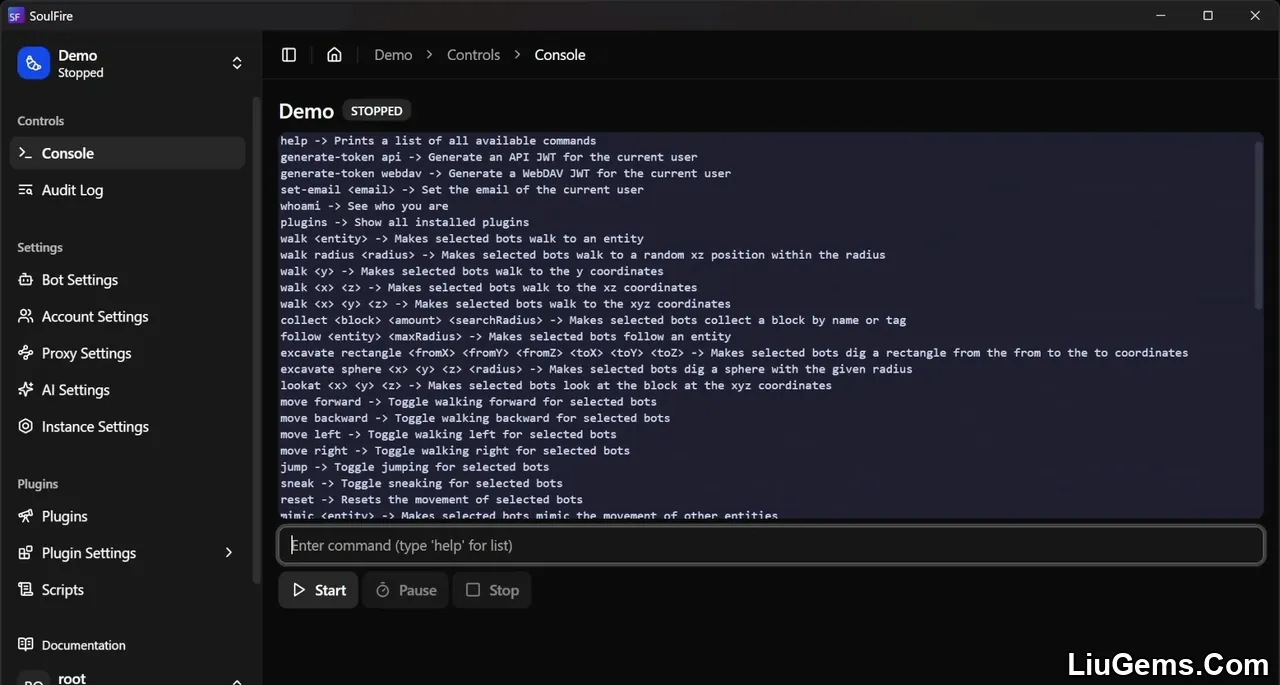This screenshot has height=685, width=1280.
Task: Click the Scripts scroll icon
Action: [x=26, y=590]
